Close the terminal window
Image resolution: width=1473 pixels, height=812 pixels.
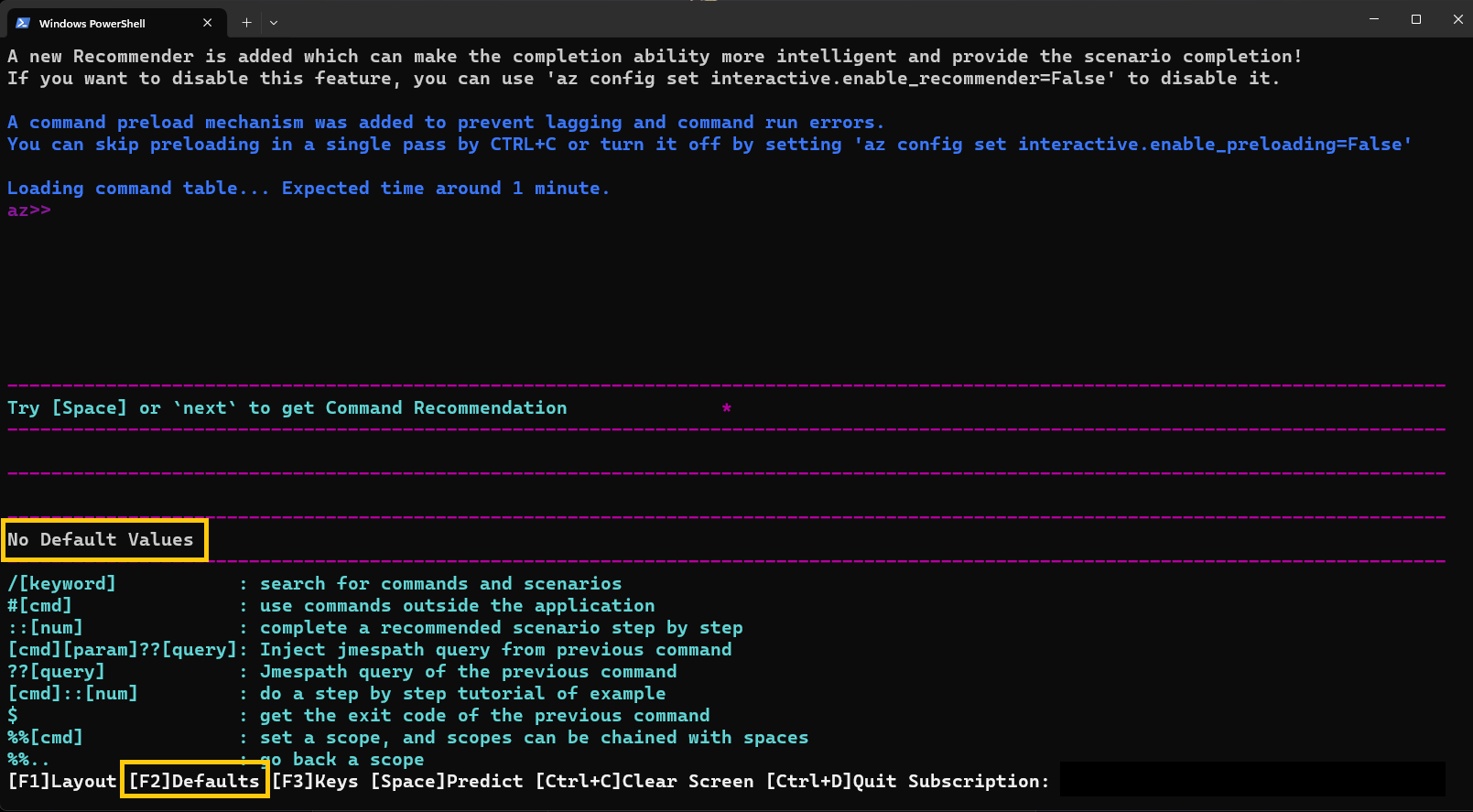(1457, 19)
